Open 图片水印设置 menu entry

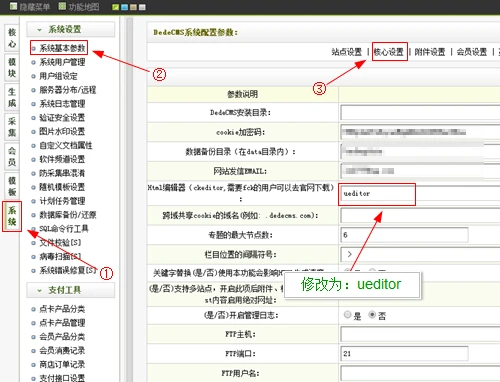pyautogui.click(x=62, y=131)
